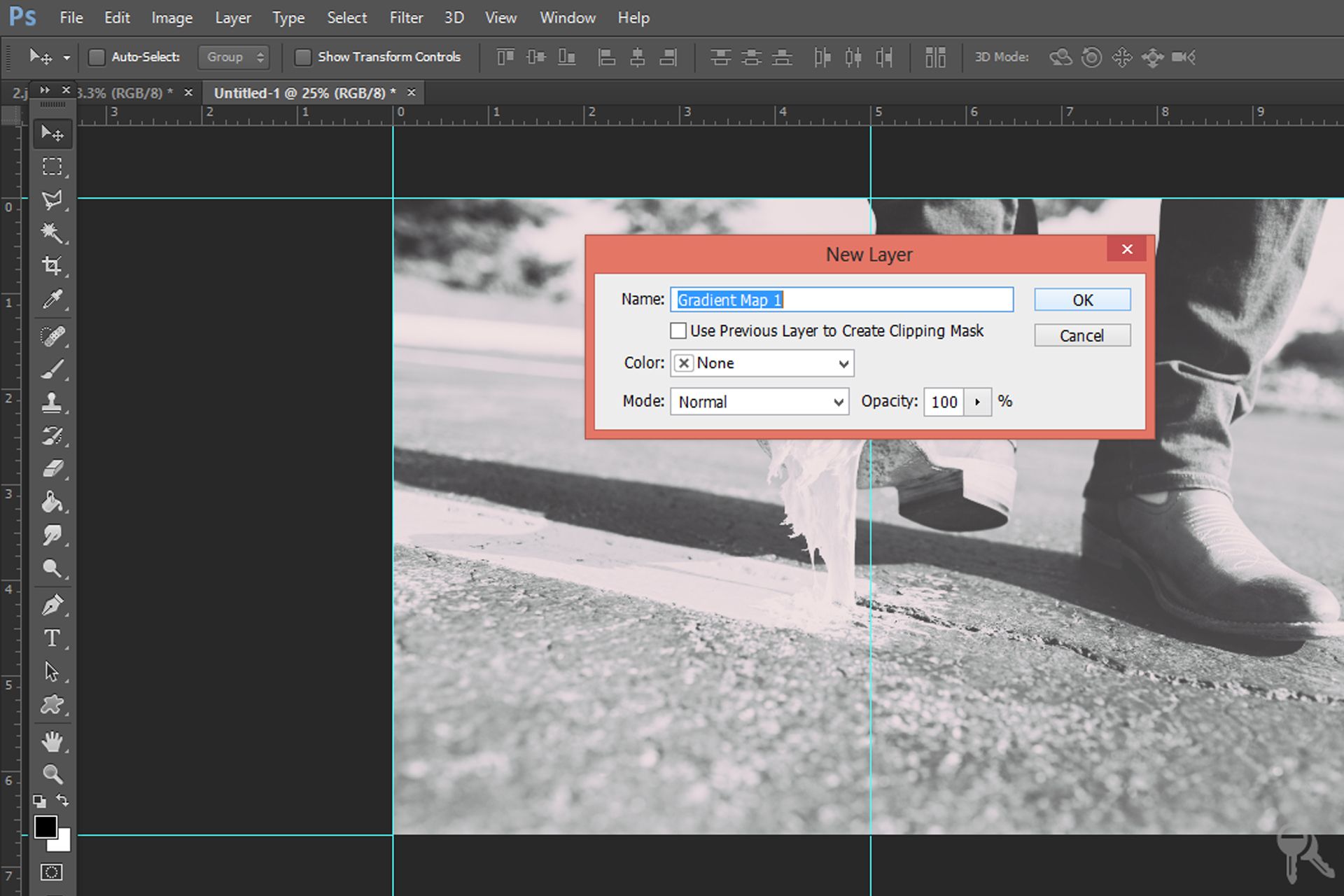Select the Pen tool
Image resolution: width=1344 pixels, height=896 pixels.
pos(52,604)
